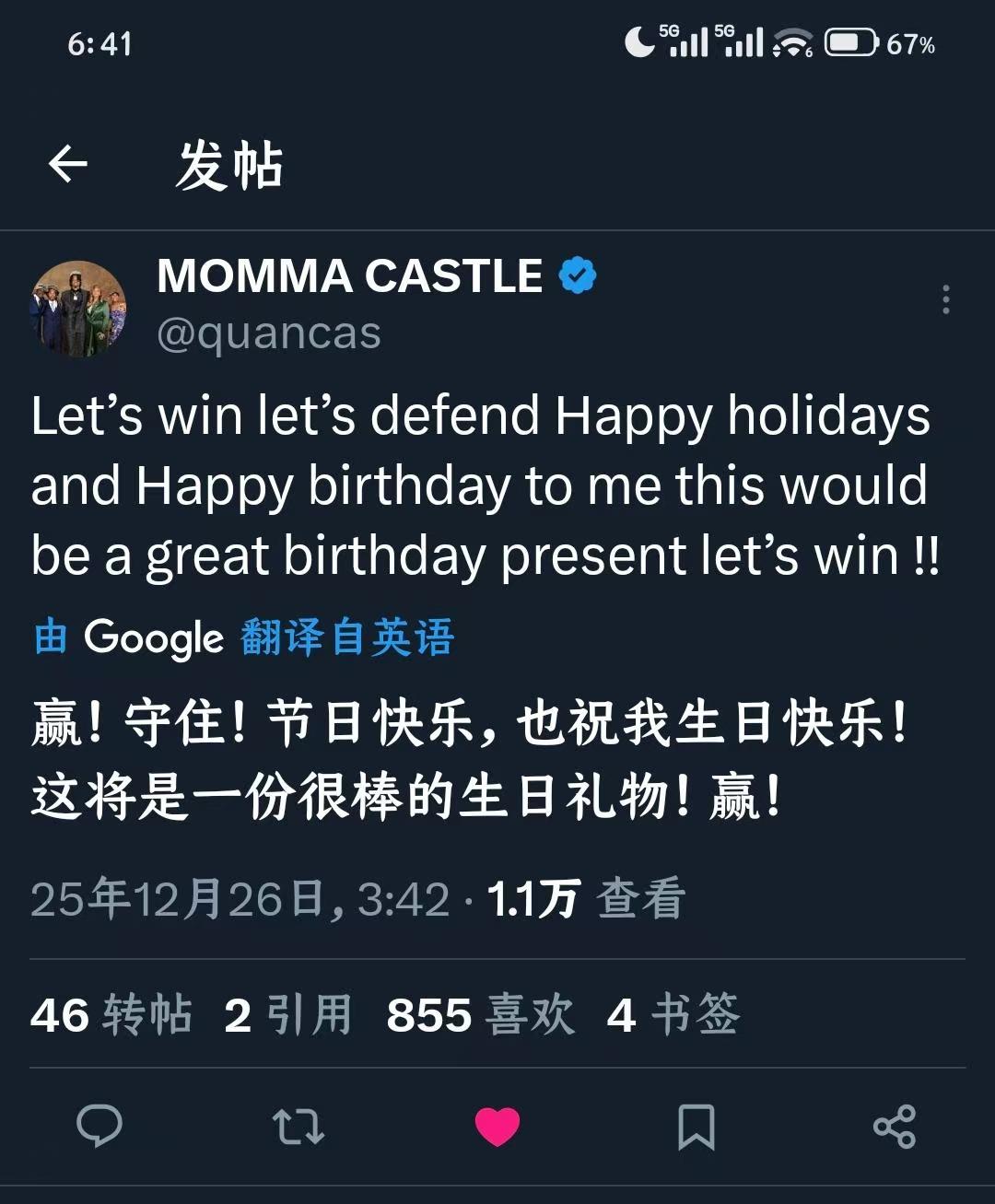
Task: Open the @quancas handle
Action: point(268,333)
